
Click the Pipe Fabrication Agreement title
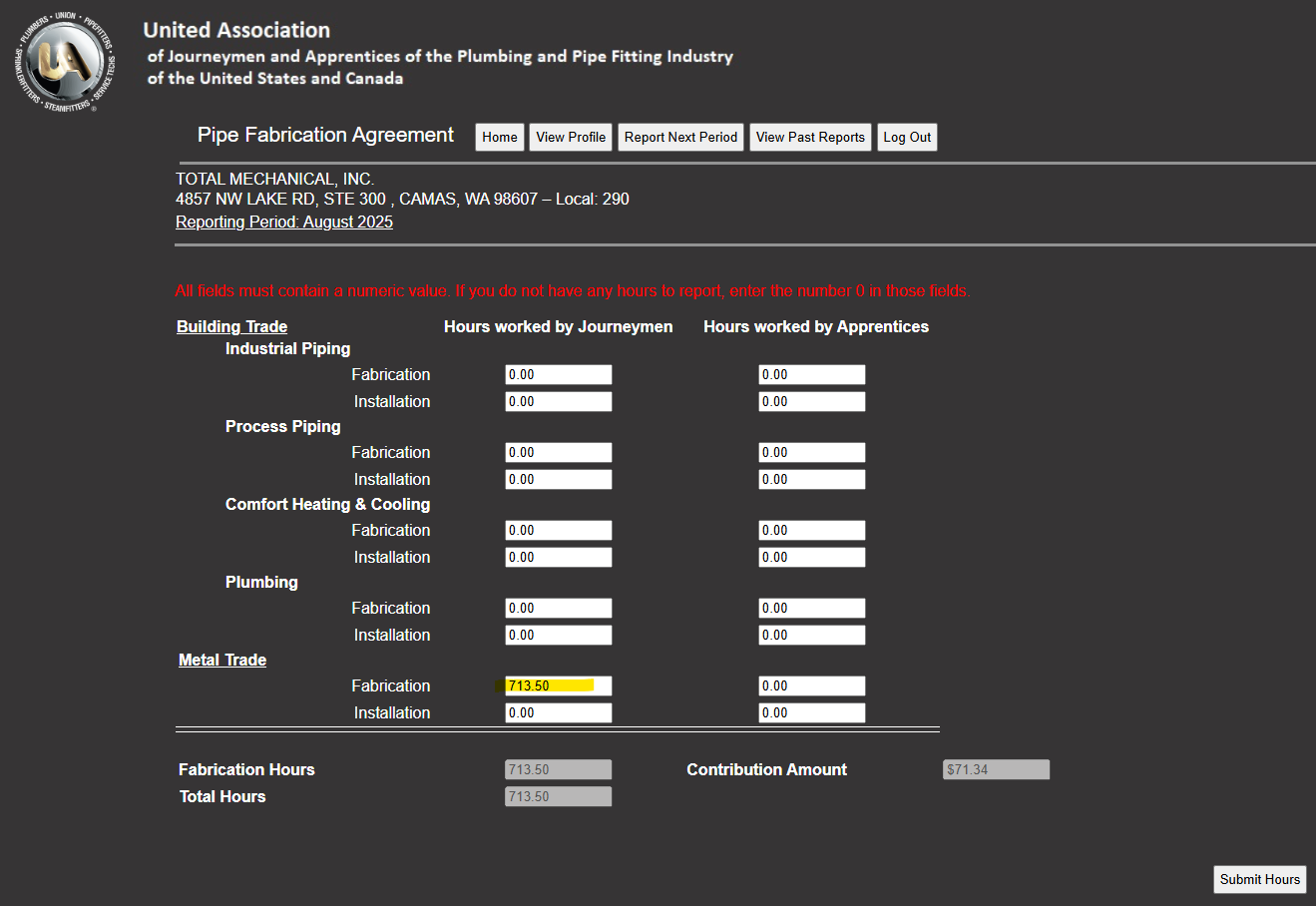pyautogui.click(x=325, y=136)
